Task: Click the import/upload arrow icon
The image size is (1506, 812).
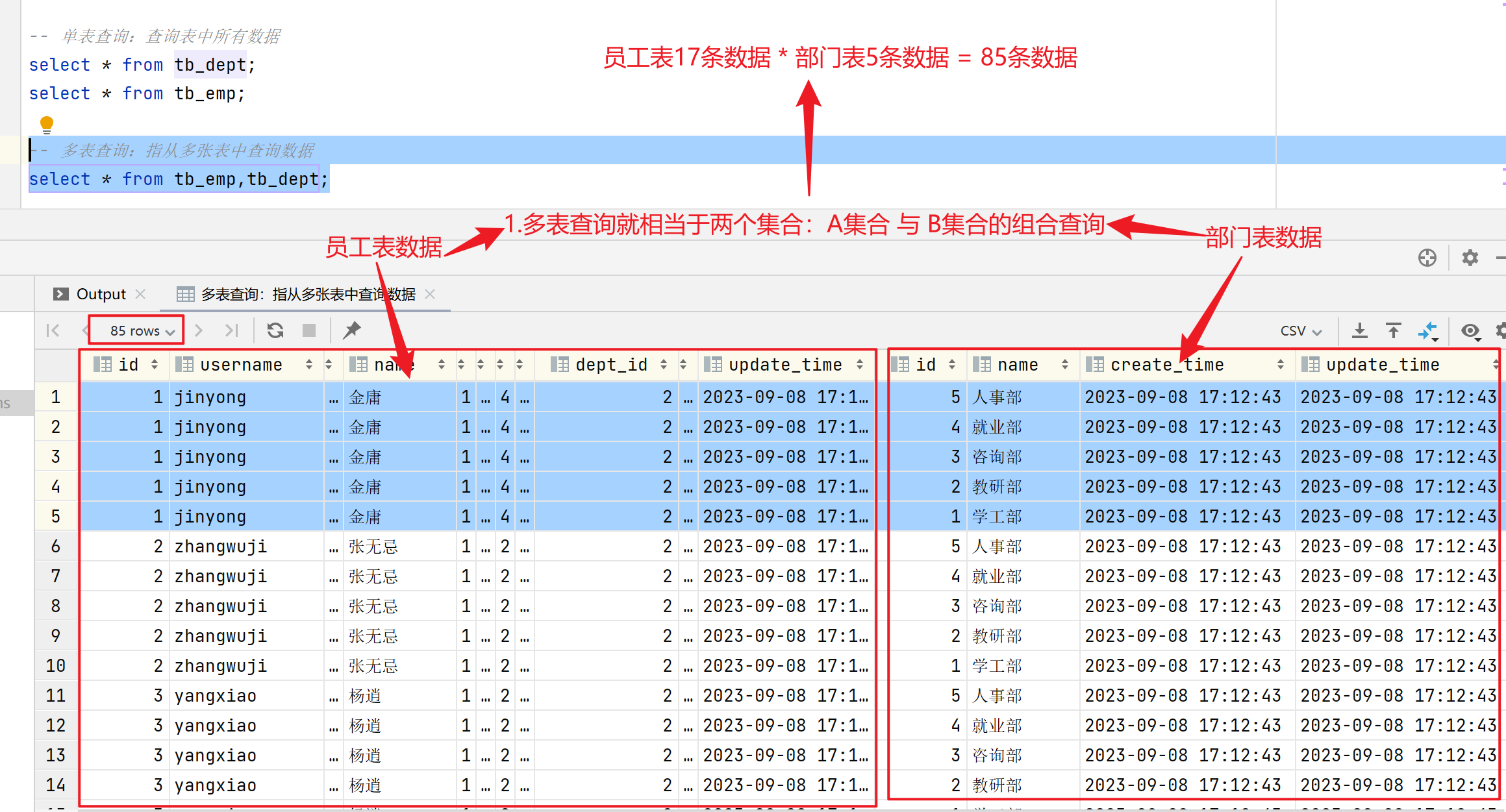Action: 1394,331
